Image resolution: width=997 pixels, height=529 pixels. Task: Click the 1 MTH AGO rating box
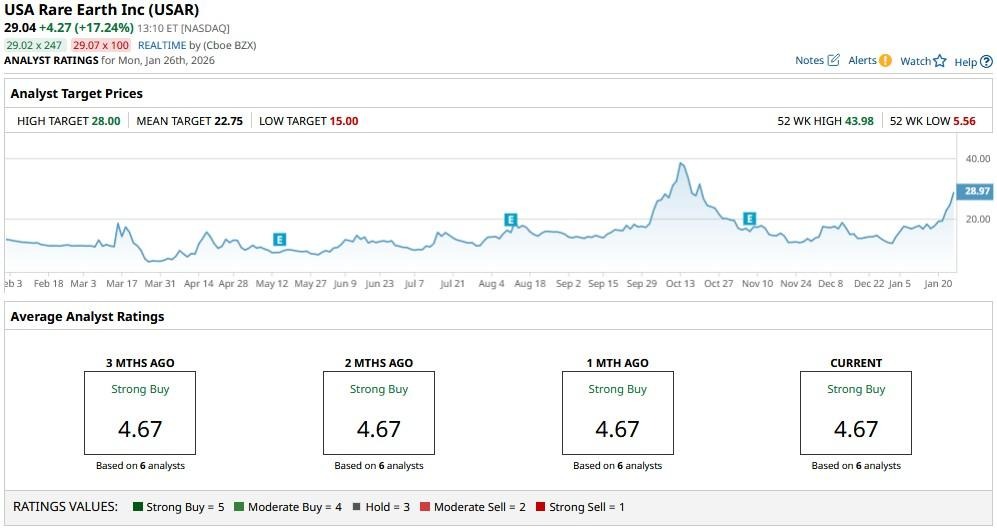pos(617,413)
